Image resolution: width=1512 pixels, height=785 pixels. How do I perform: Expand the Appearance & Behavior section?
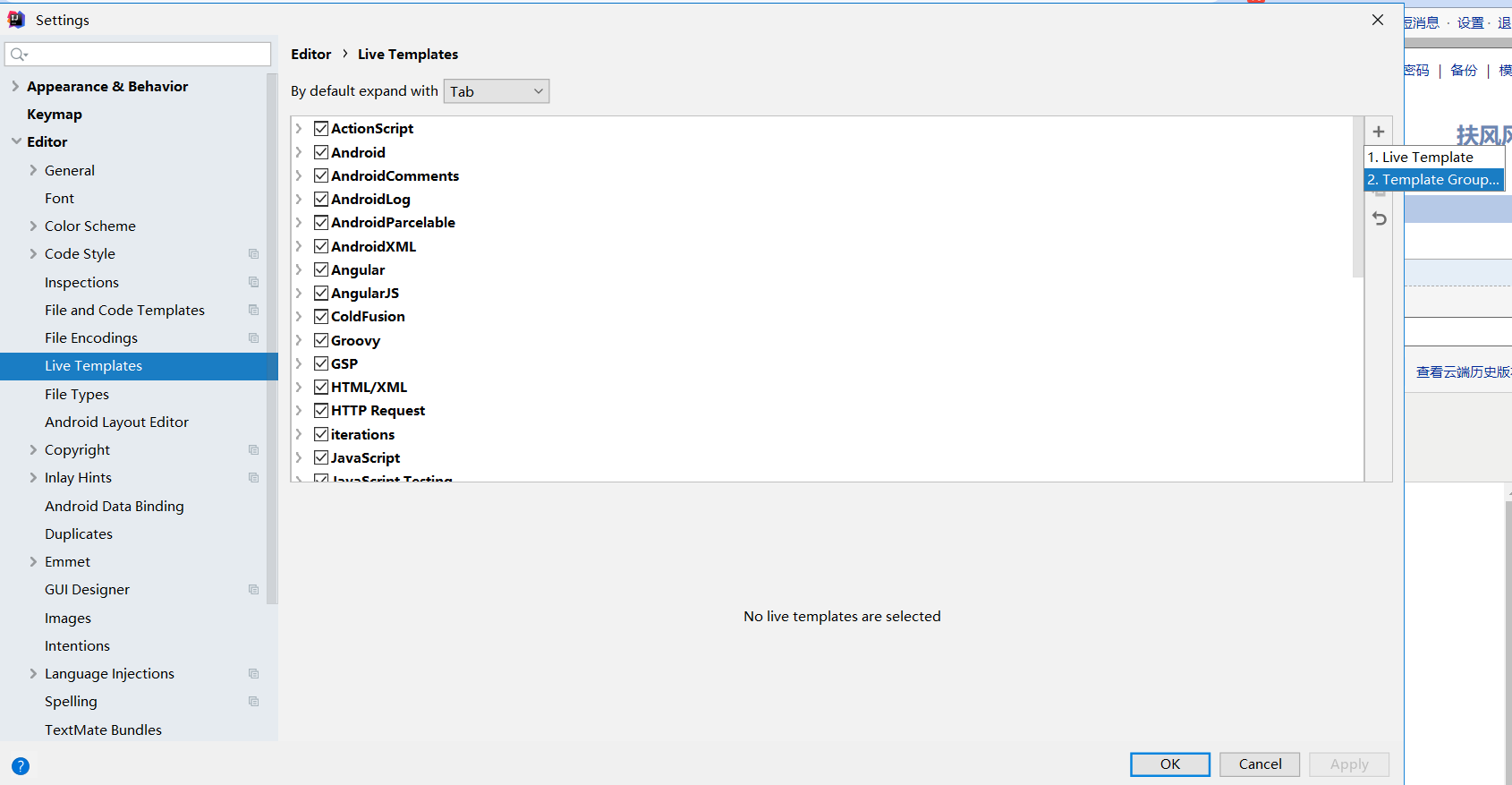[x=15, y=86]
